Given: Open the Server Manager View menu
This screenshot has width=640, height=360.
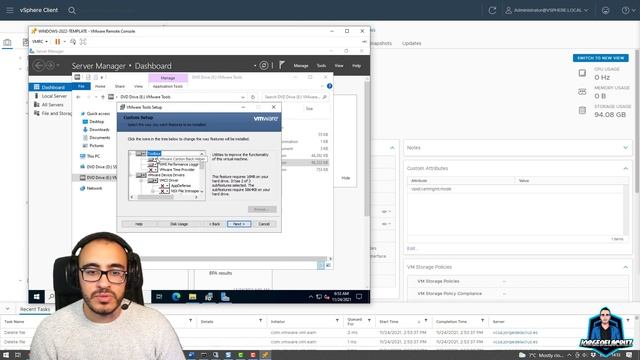Looking at the screenshot, I should tap(339, 66).
